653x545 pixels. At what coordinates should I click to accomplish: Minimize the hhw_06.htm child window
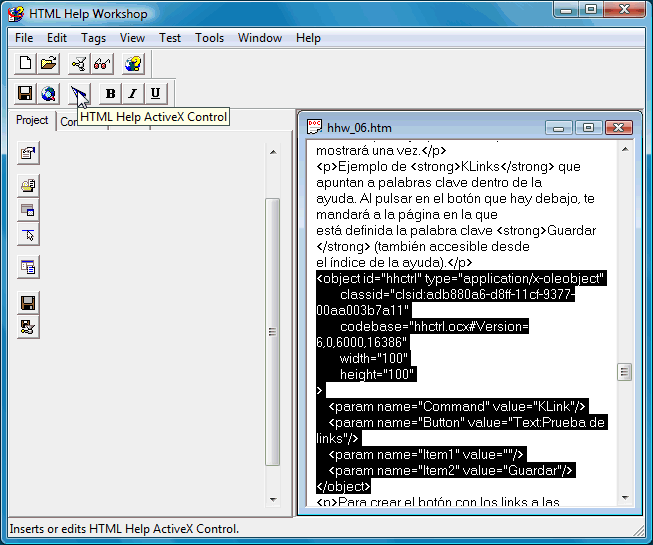point(558,127)
